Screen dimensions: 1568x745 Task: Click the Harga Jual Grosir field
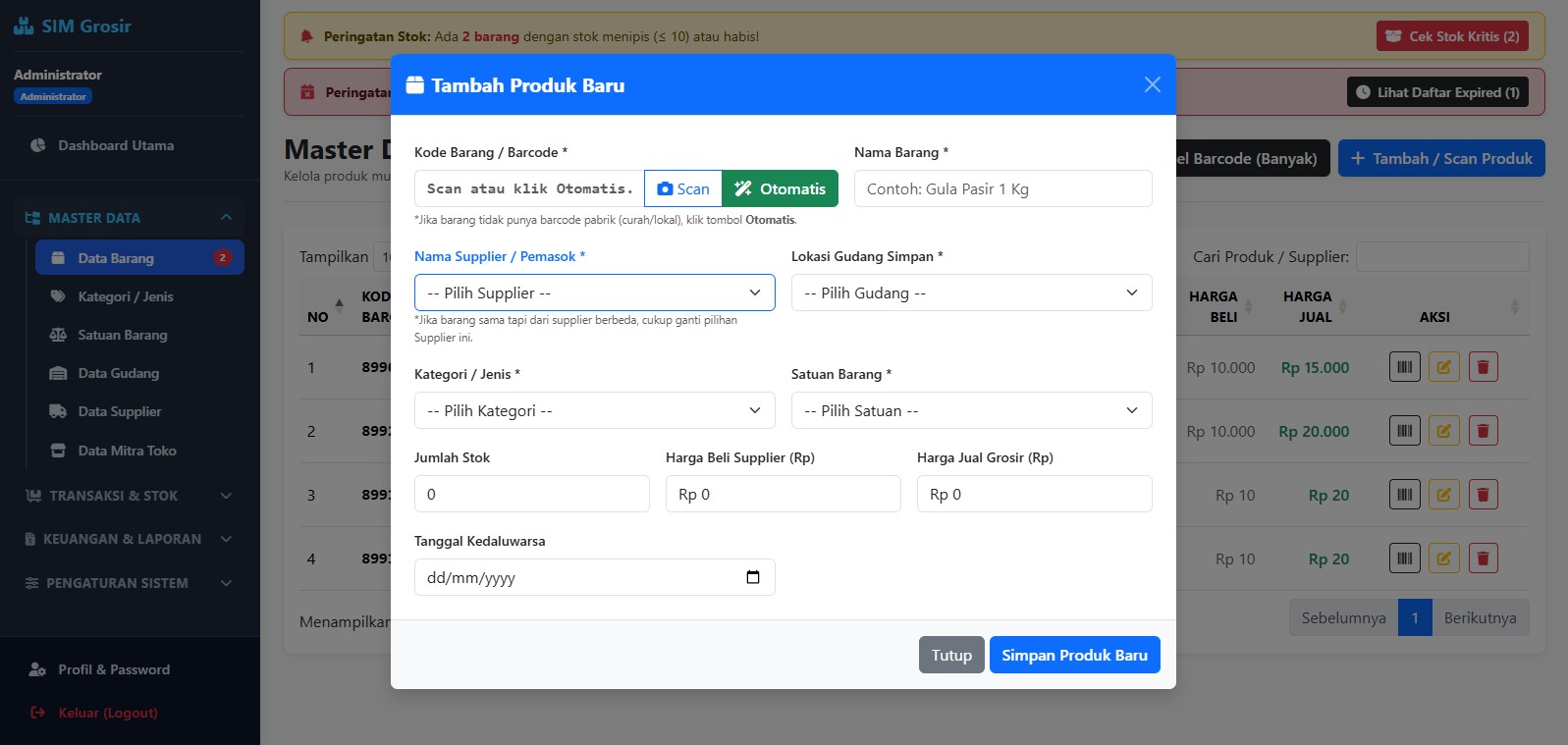pos(1035,494)
